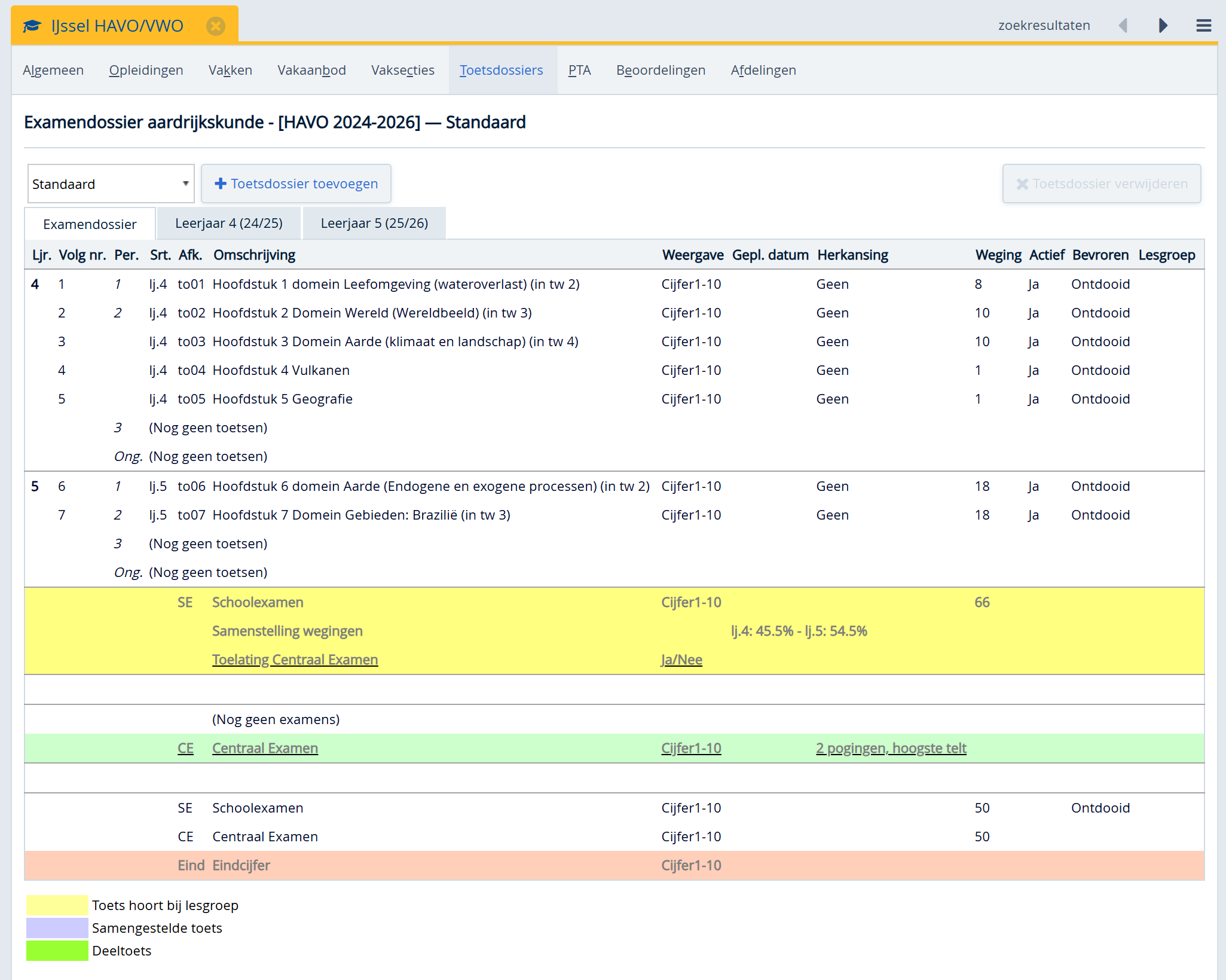Select row to04 Hoofdstuk 4 Vulkanen
This screenshot has width=1226, height=980.
[x=281, y=370]
